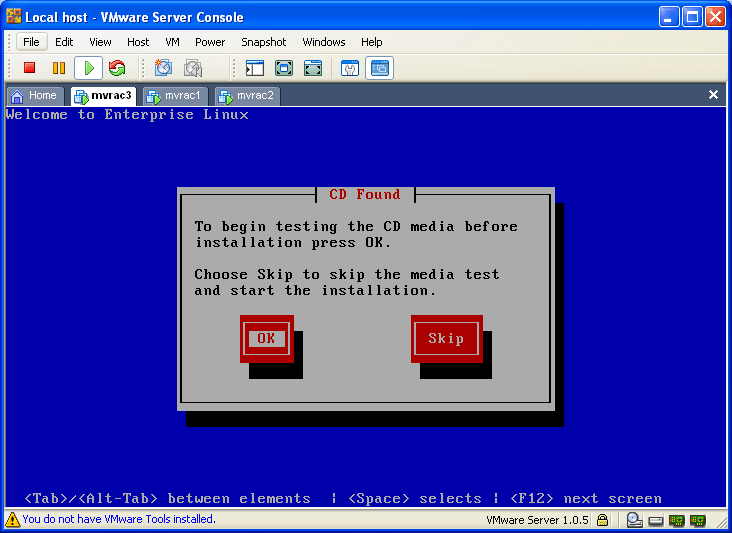
Task: Open the VM menu
Action: point(172,42)
